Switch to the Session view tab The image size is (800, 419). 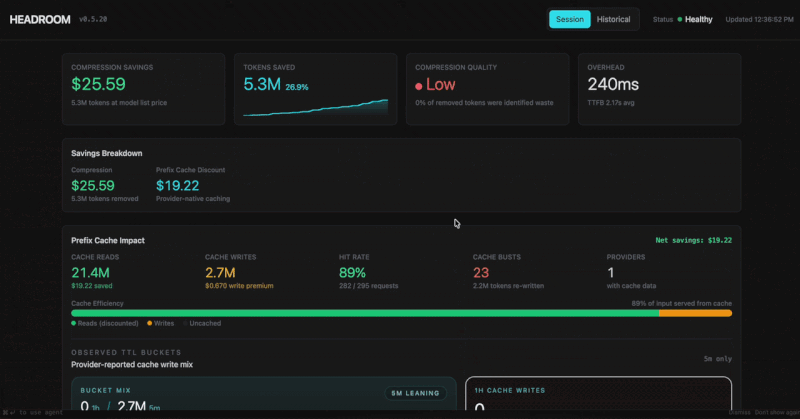(569, 19)
